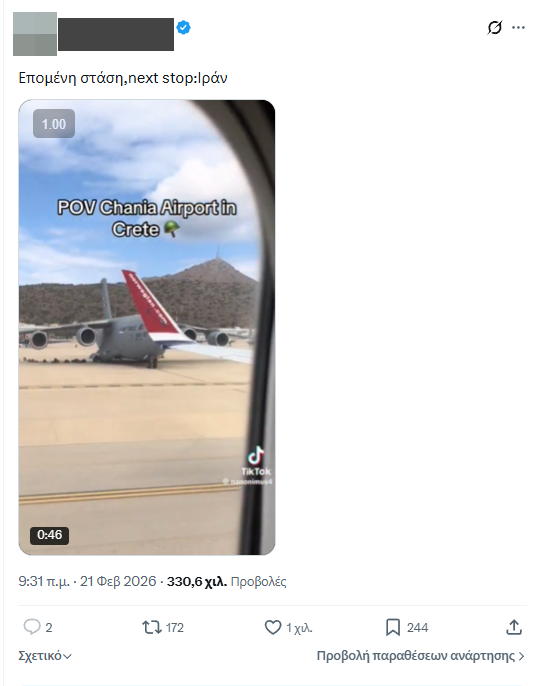Open the three-dot more options menu

point(518,28)
